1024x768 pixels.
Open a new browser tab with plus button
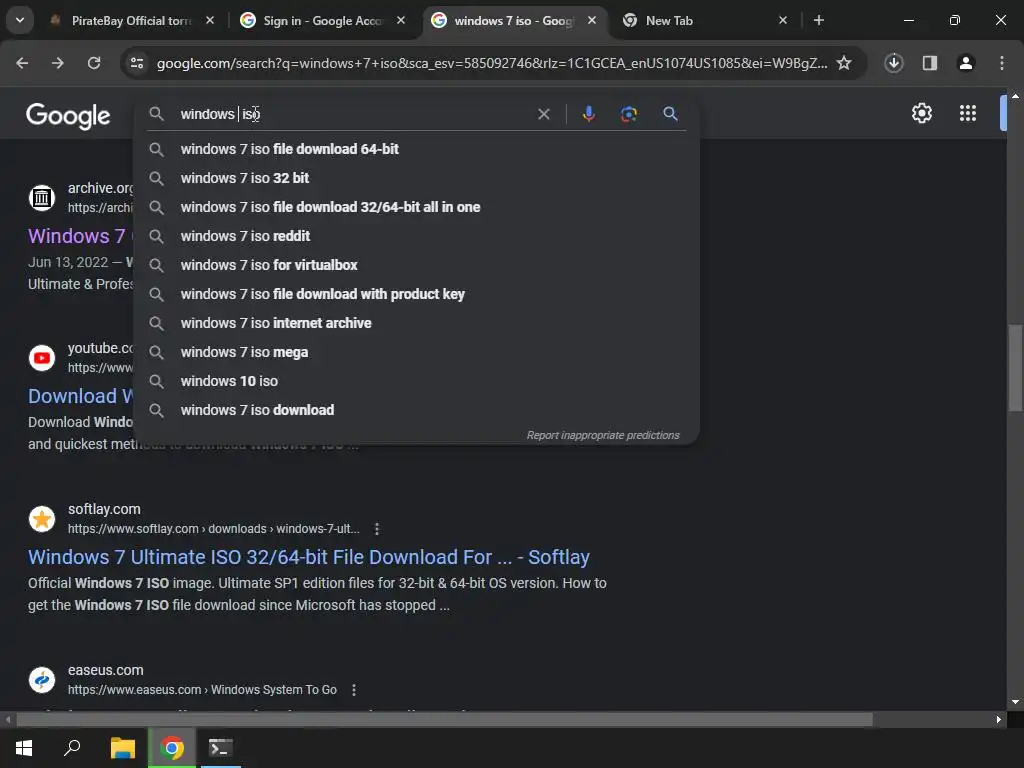(819, 20)
